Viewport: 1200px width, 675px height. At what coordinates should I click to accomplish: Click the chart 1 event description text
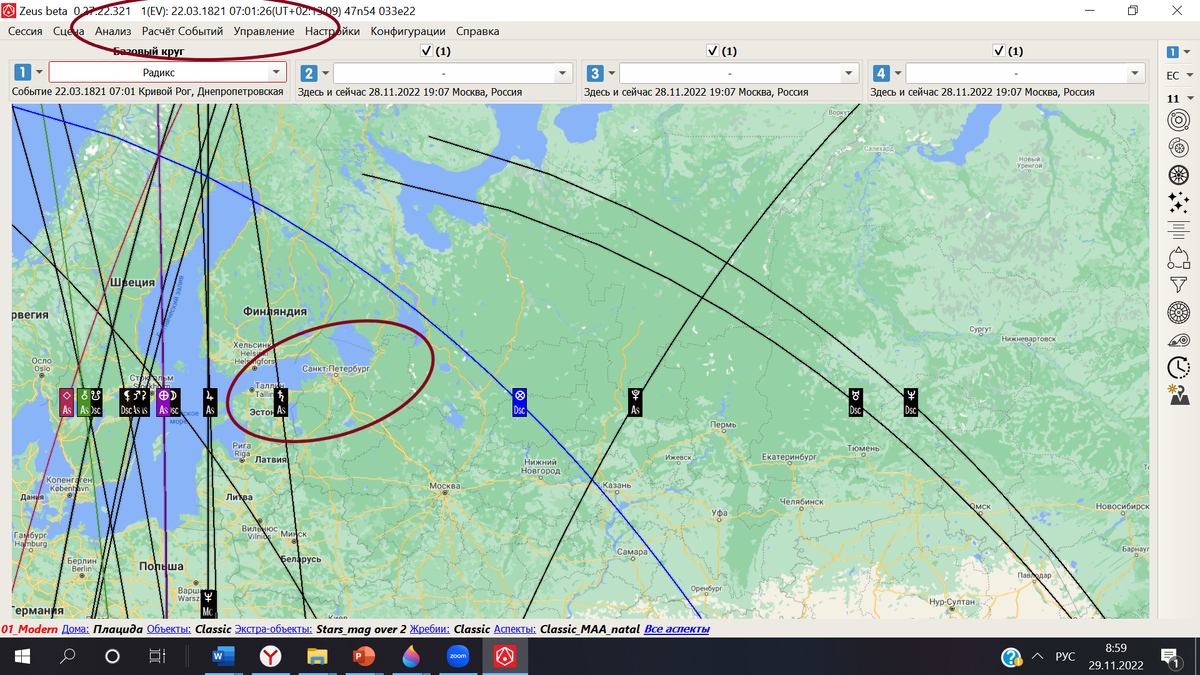click(148, 92)
